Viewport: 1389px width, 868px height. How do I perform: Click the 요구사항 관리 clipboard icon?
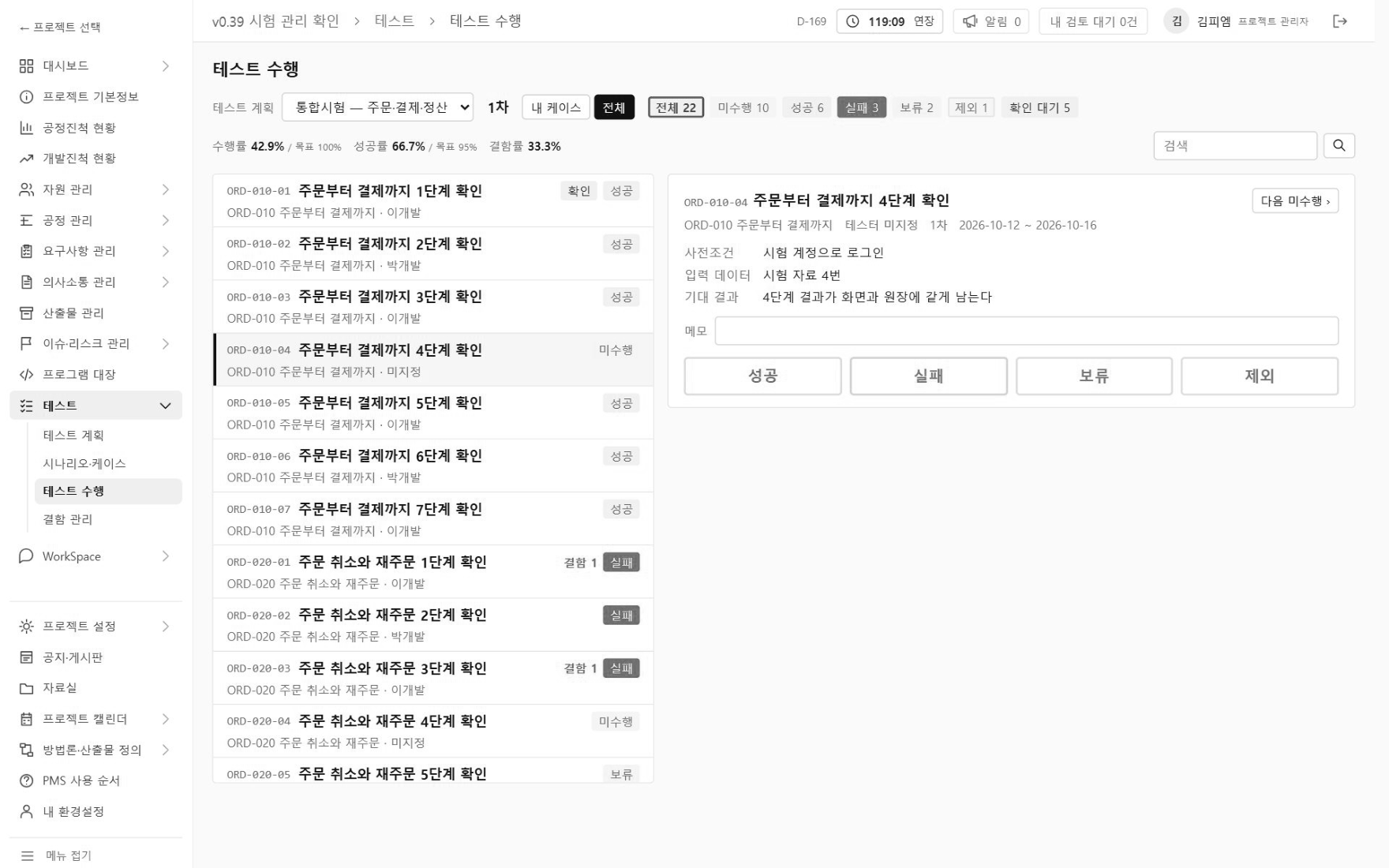tap(26, 251)
